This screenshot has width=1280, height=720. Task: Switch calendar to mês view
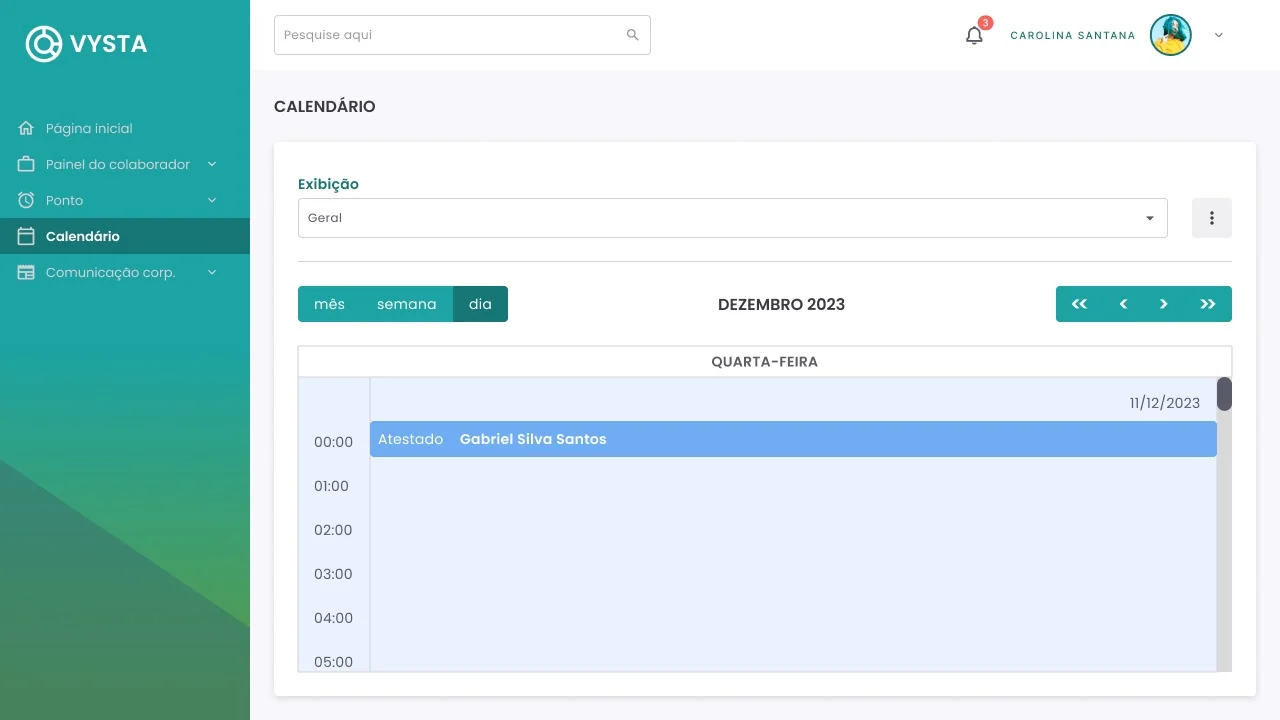pyautogui.click(x=329, y=304)
